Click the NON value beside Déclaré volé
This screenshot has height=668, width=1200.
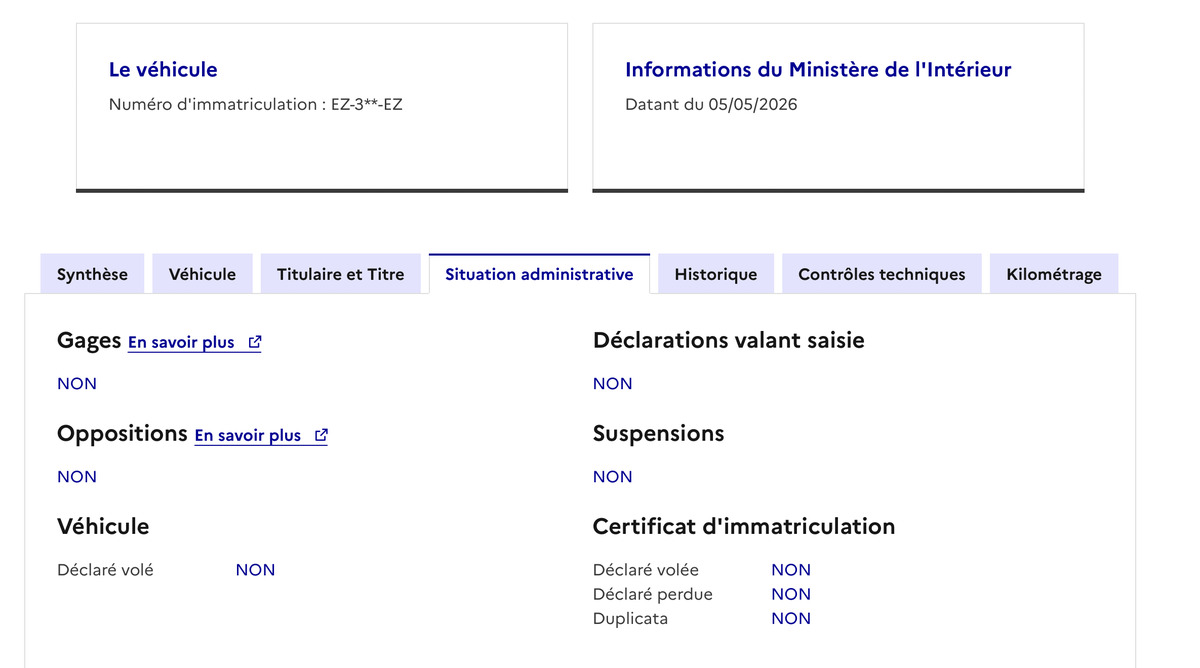pyautogui.click(x=256, y=570)
